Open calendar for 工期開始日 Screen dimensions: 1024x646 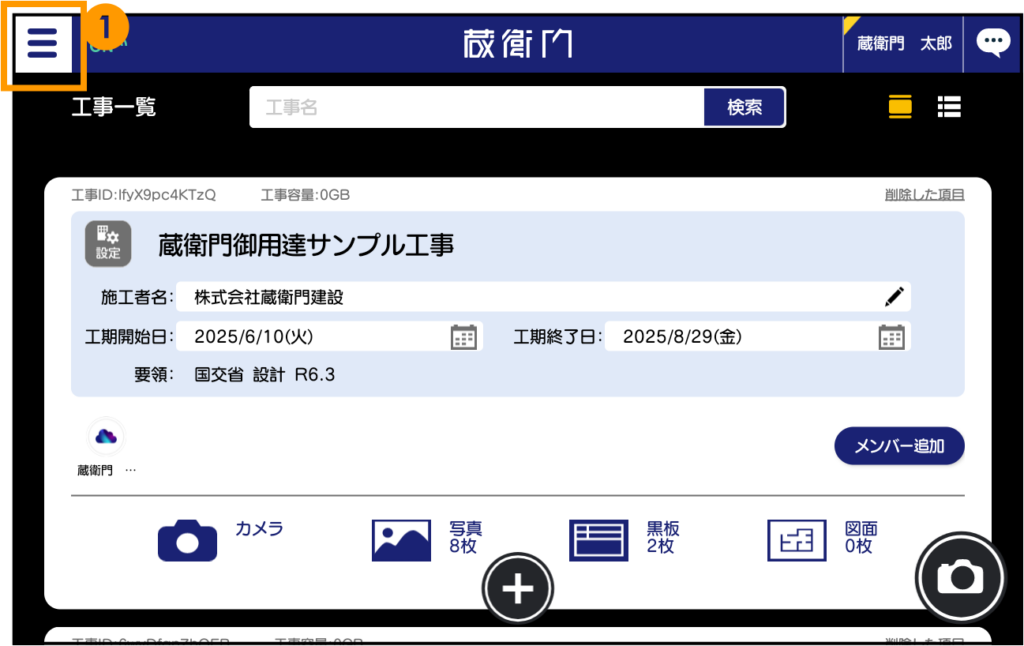pyautogui.click(x=463, y=337)
